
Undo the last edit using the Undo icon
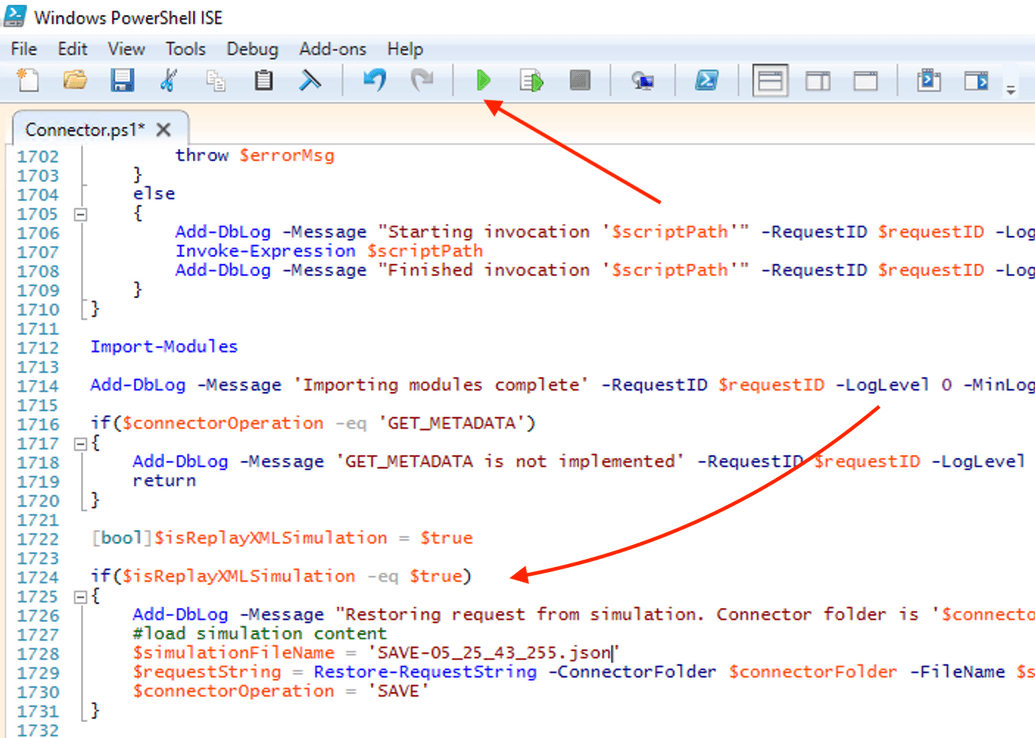(x=373, y=80)
